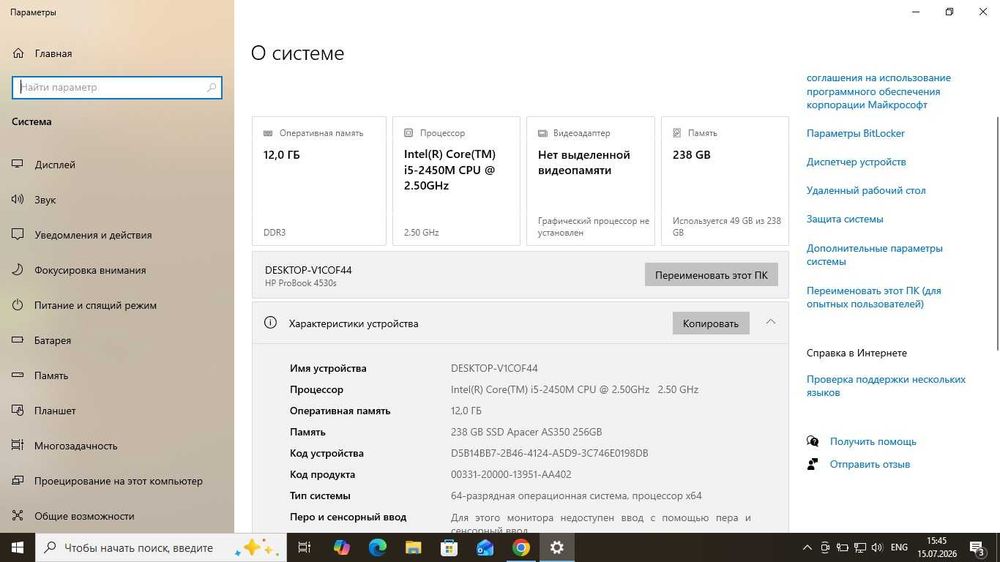This screenshot has width=1000, height=562.
Task: Click the device code value D5B14BB7
Action: pyautogui.click(x=549, y=453)
